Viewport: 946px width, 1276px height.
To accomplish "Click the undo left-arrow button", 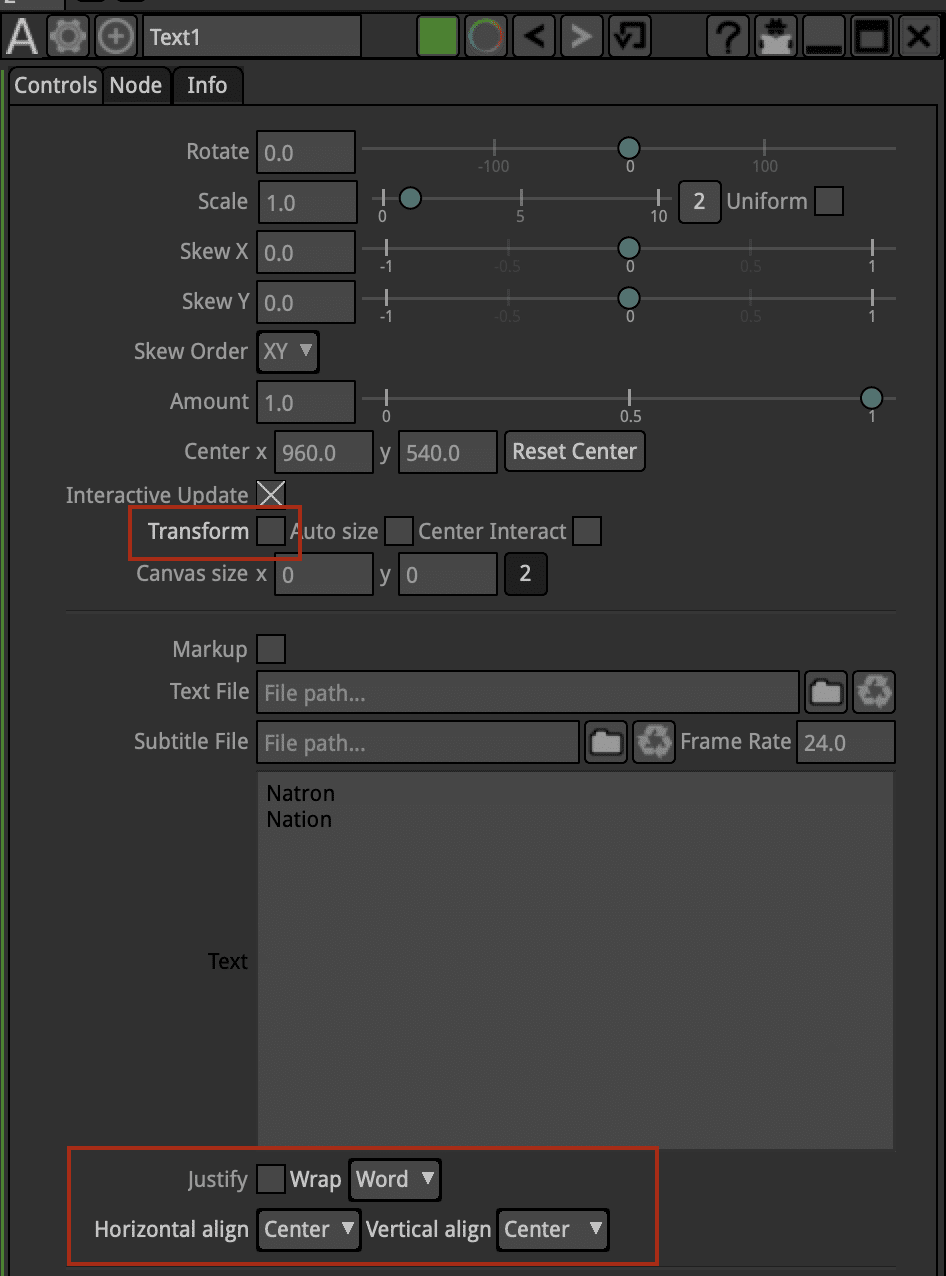I will point(534,38).
